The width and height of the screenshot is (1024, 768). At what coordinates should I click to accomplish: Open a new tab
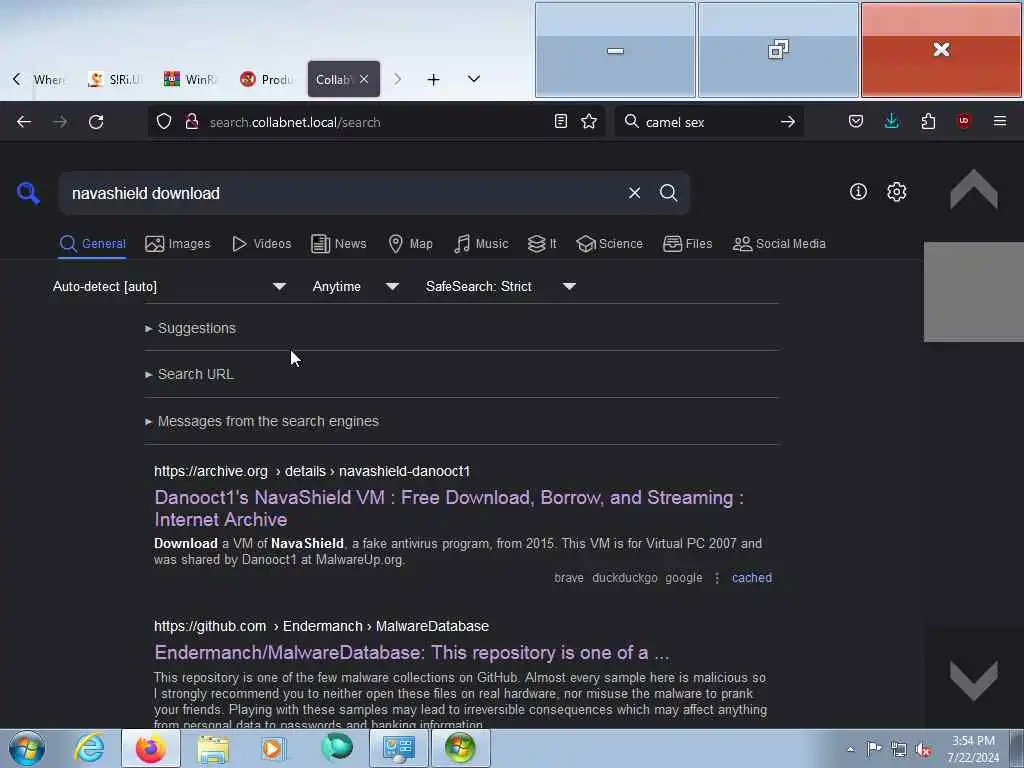click(x=433, y=80)
